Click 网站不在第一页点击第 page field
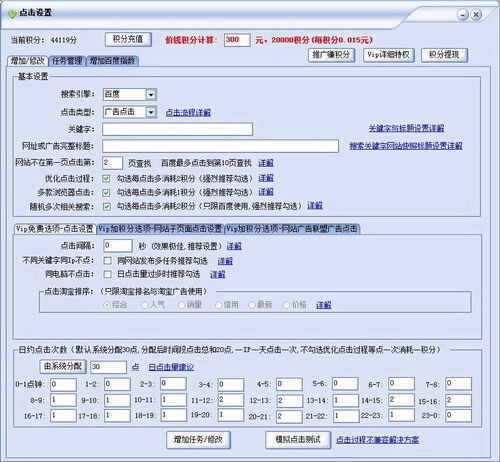This screenshot has width=500, height=462. click(112, 163)
